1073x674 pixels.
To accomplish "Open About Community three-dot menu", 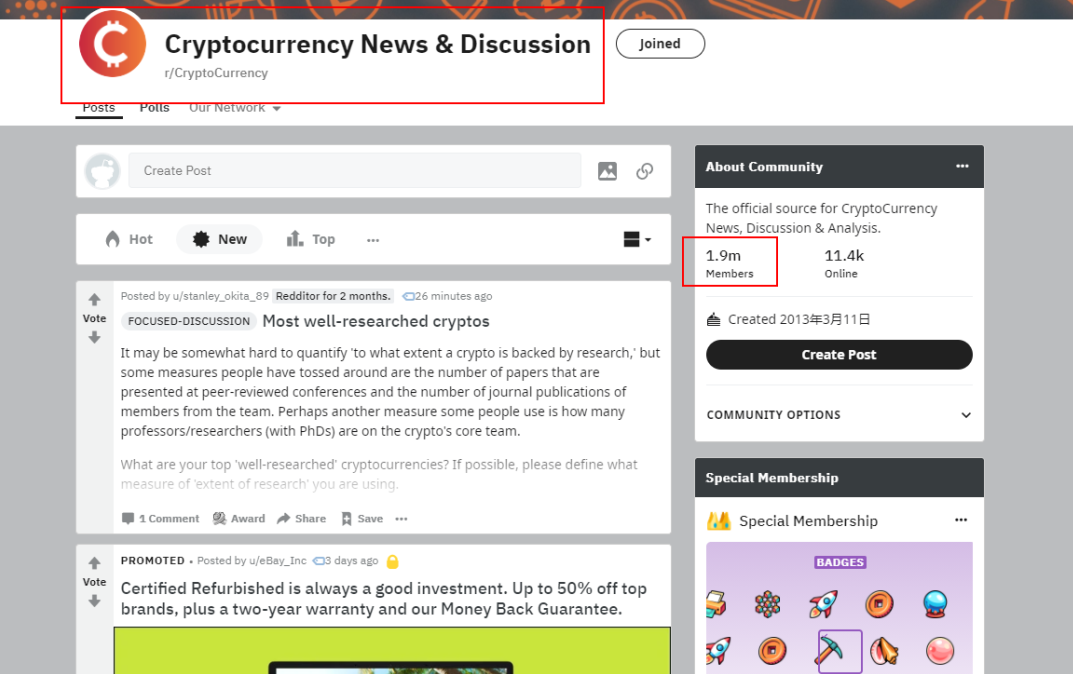I will [x=962, y=166].
